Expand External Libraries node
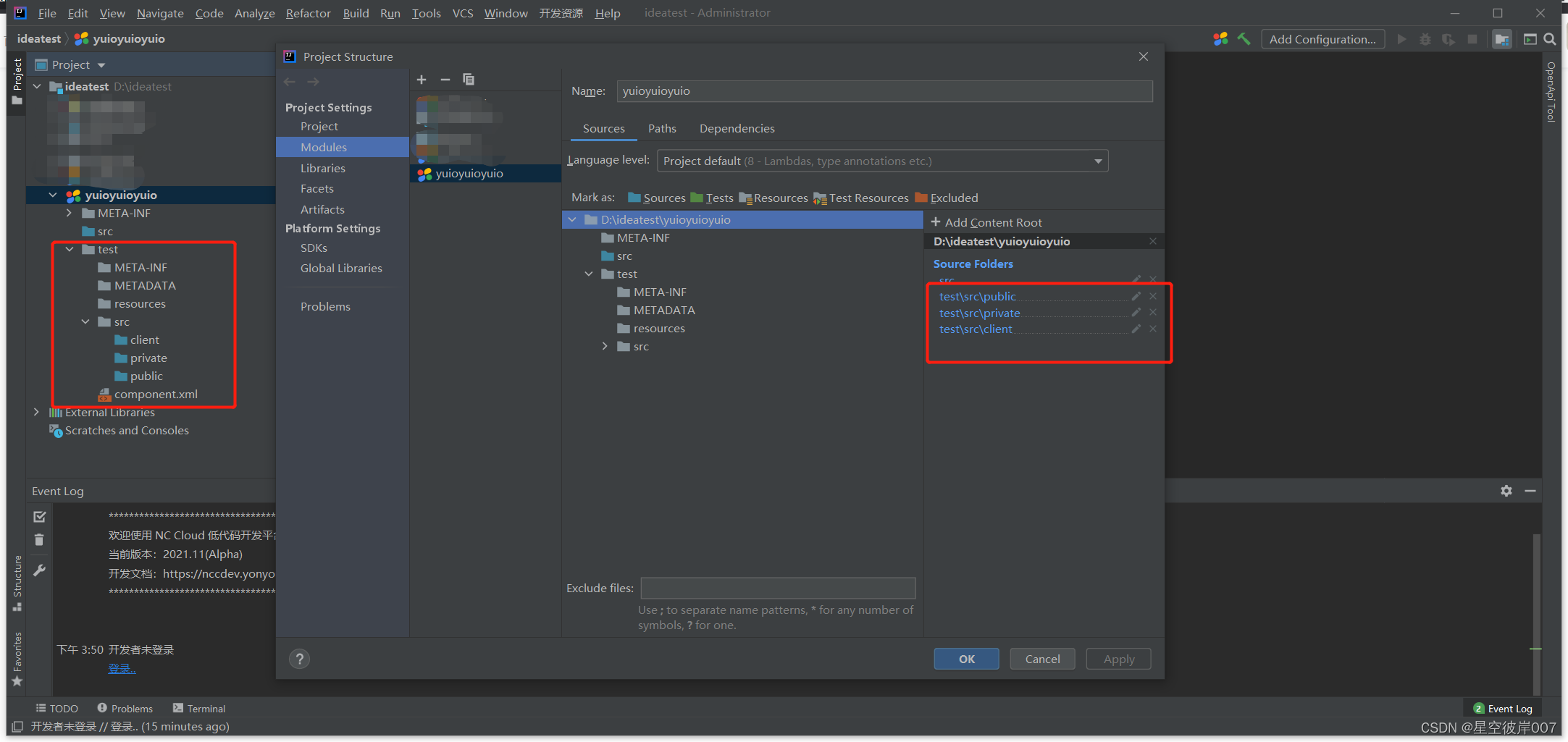The image size is (1568, 742). point(36,412)
